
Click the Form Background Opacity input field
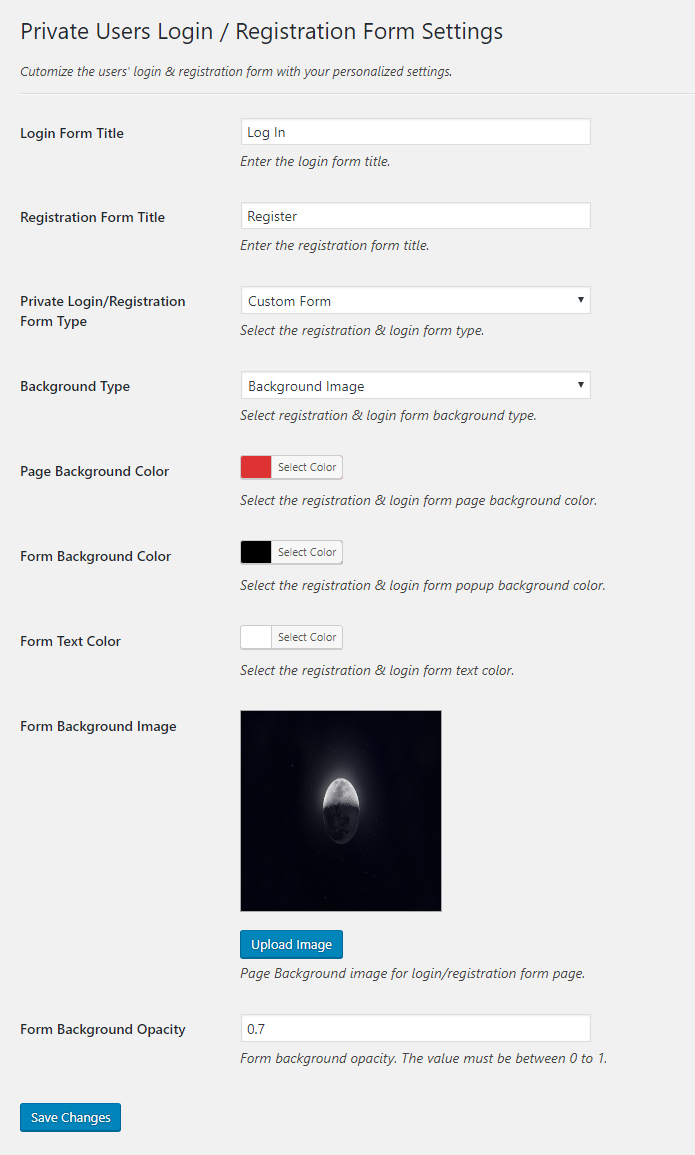pyautogui.click(x=415, y=1028)
